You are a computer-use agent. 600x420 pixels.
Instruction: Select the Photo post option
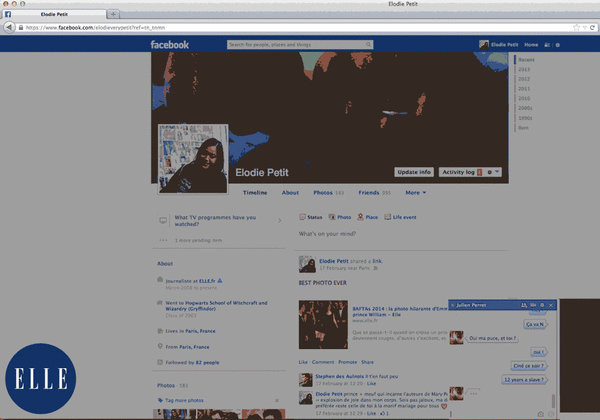pos(341,216)
